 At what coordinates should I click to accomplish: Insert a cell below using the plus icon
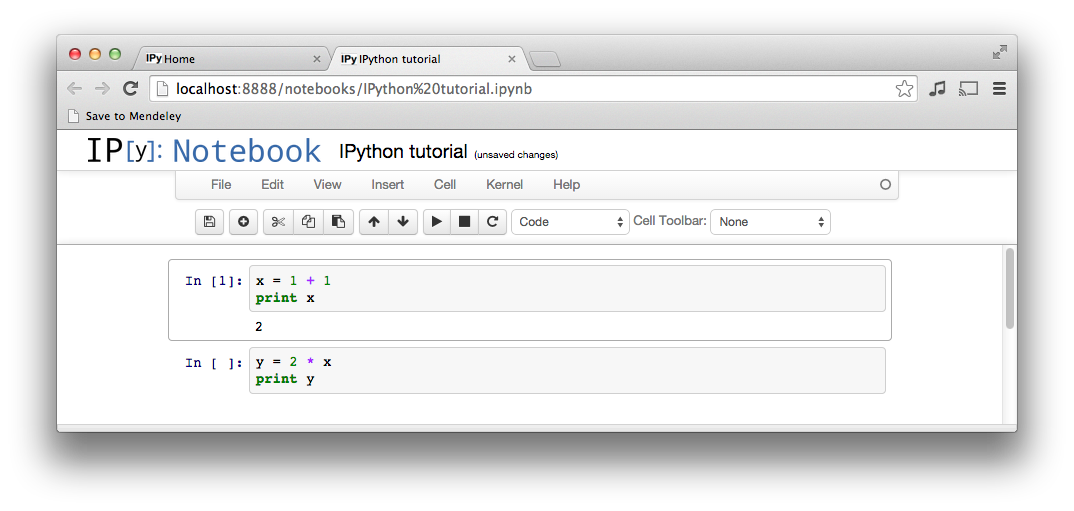point(243,222)
